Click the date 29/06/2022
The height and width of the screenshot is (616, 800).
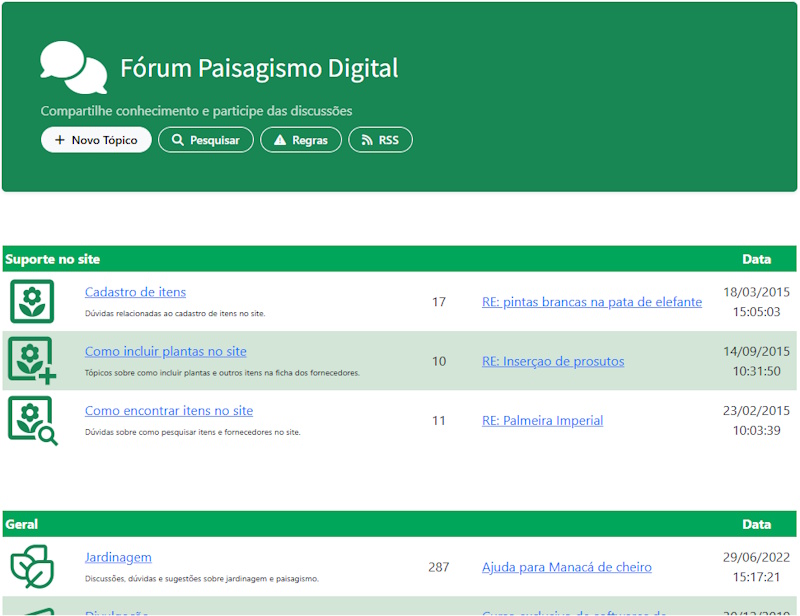pyautogui.click(x=756, y=557)
